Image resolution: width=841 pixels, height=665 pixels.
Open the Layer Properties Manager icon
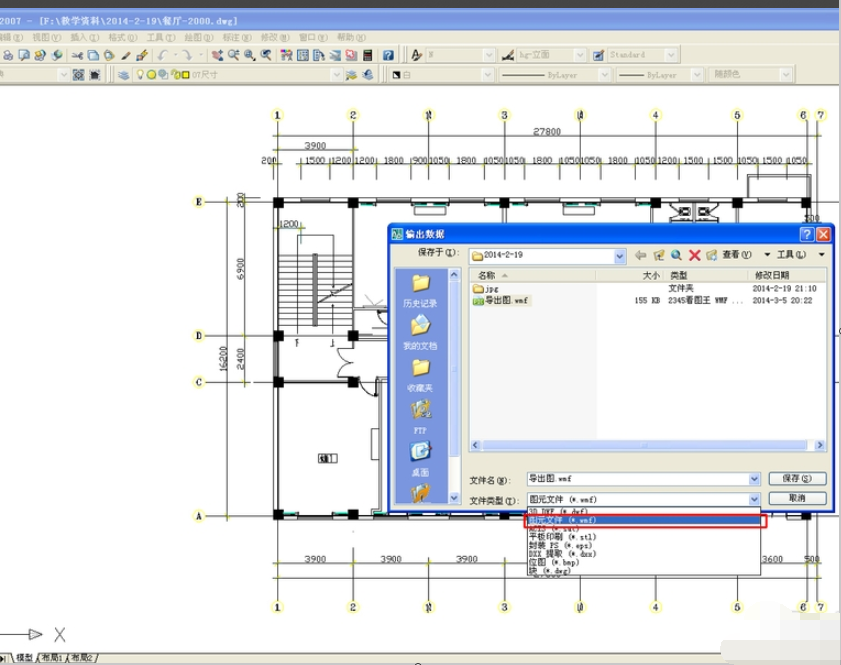pos(123,75)
